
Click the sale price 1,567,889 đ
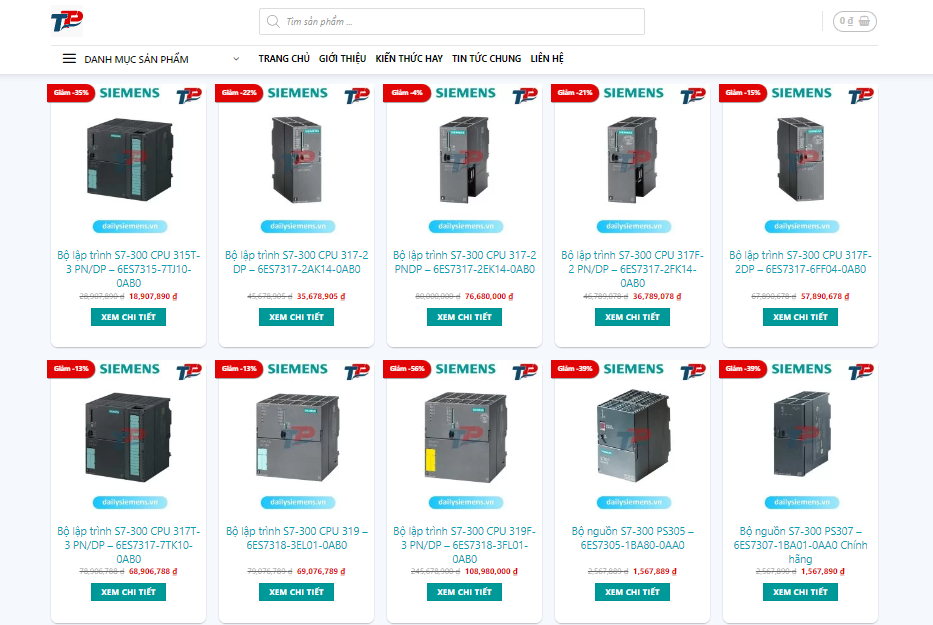(655, 571)
